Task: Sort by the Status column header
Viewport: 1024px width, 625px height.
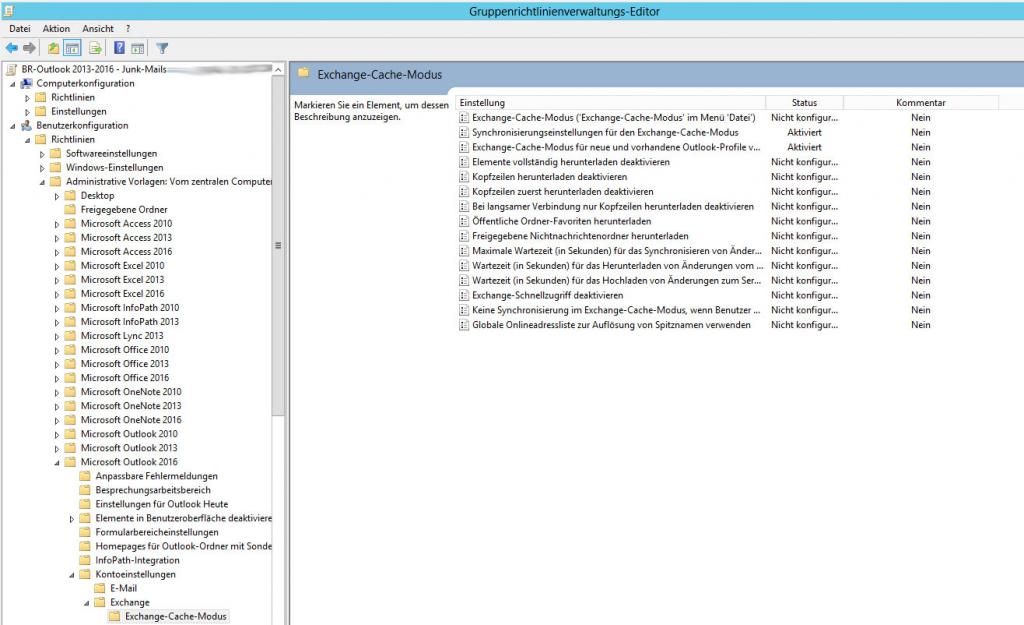Action: click(805, 103)
